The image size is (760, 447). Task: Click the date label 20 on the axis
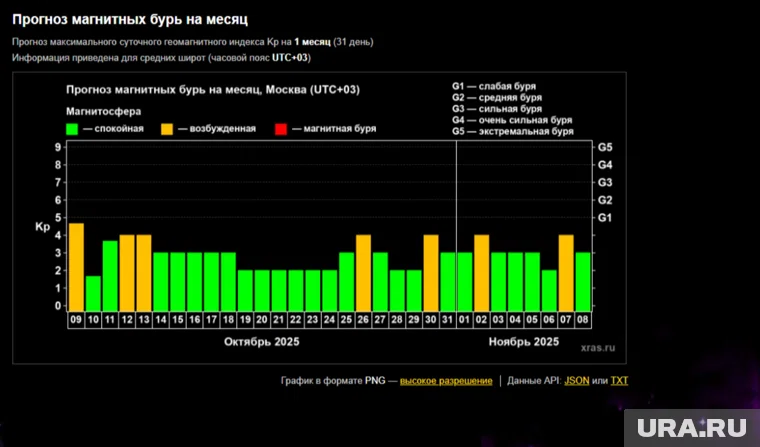pyautogui.click(x=262, y=320)
